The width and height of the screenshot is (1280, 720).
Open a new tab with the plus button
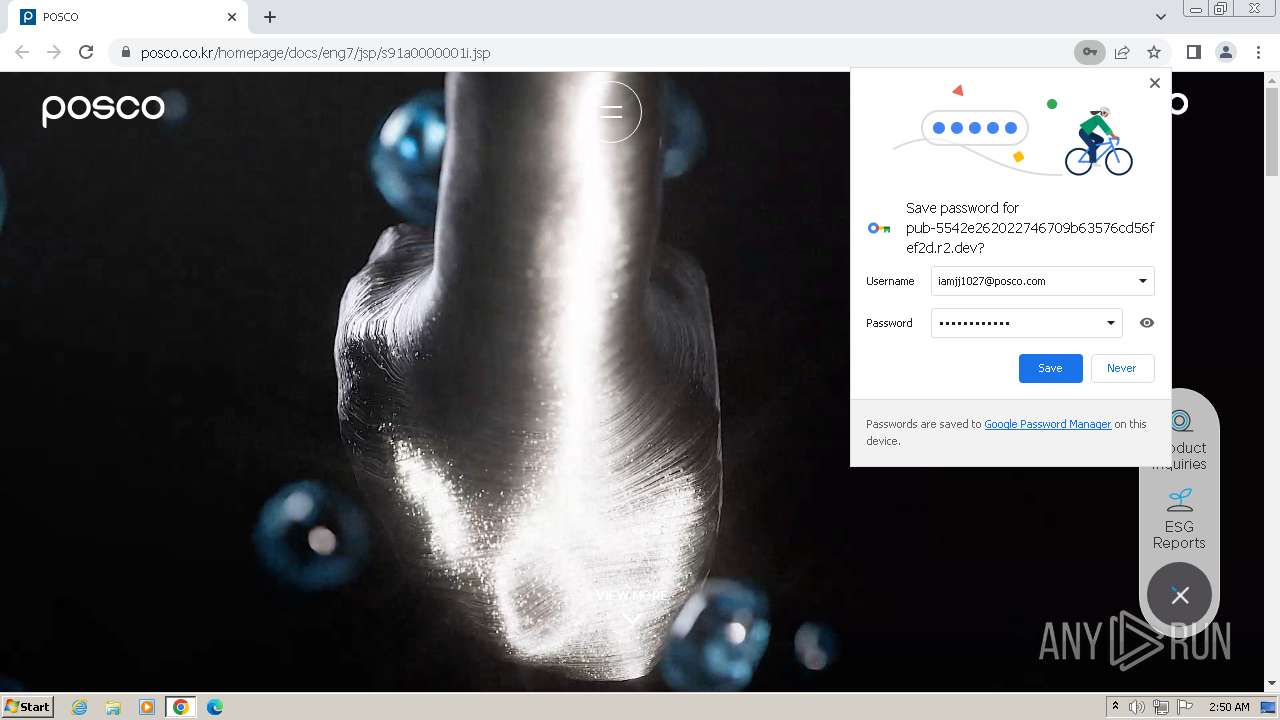tap(270, 17)
